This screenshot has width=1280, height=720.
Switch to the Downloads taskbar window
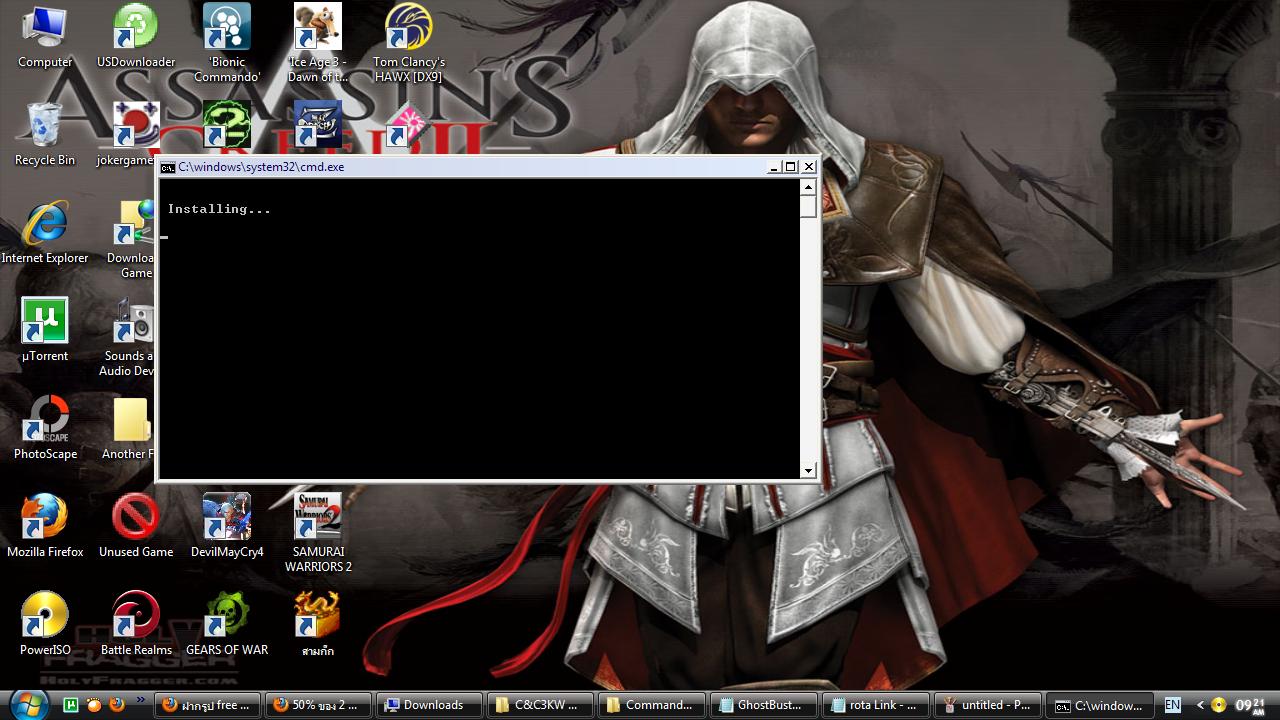pos(430,705)
